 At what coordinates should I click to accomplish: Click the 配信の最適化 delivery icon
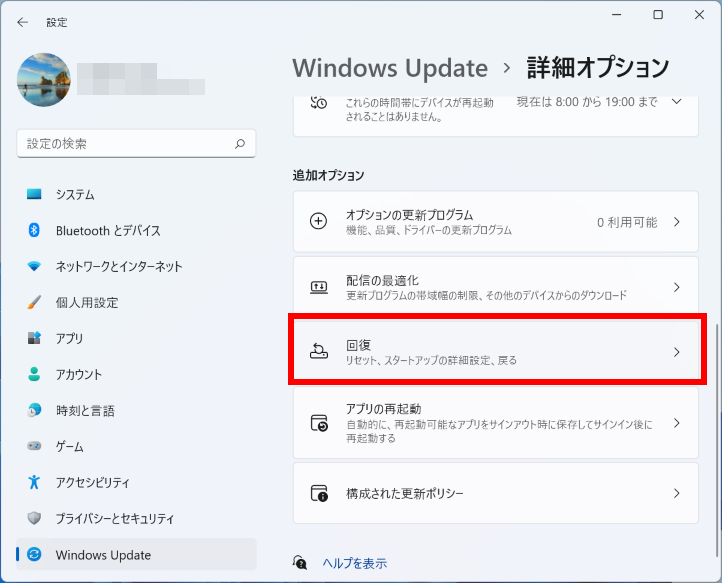[x=319, y=287]
